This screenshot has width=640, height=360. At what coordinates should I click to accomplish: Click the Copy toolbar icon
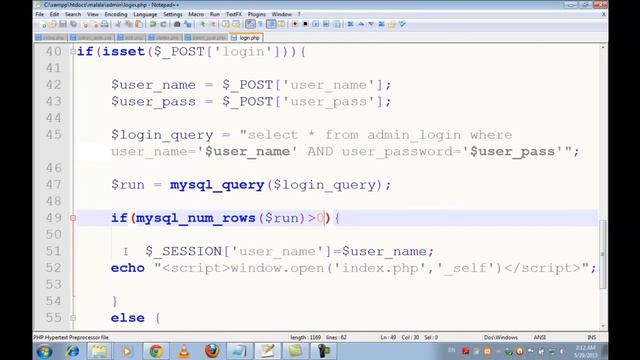click(x=129, y=24)
